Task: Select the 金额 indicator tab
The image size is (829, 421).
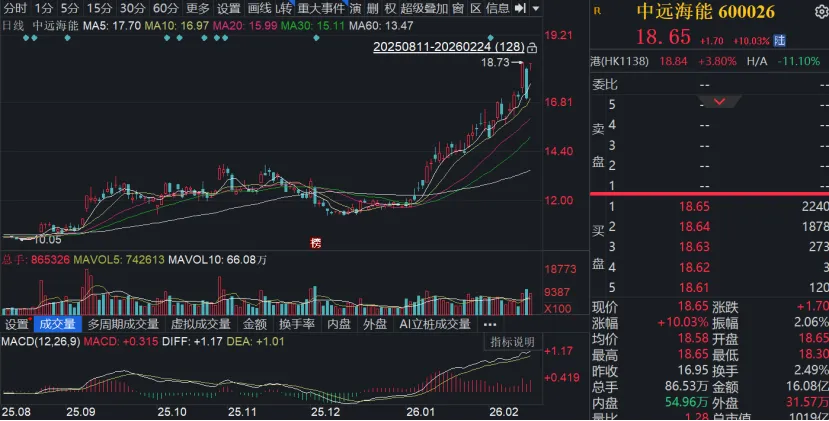Action: [x=255, y=324]
